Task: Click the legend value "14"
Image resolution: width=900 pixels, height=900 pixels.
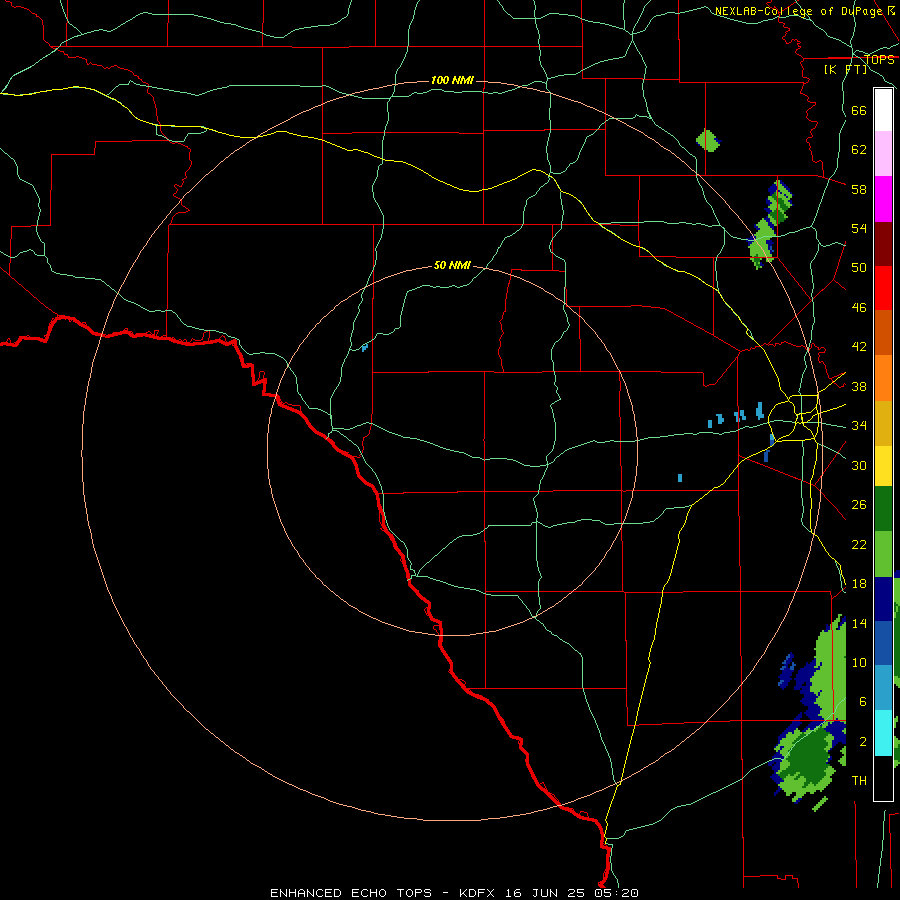Action: [x=859, y=623]
